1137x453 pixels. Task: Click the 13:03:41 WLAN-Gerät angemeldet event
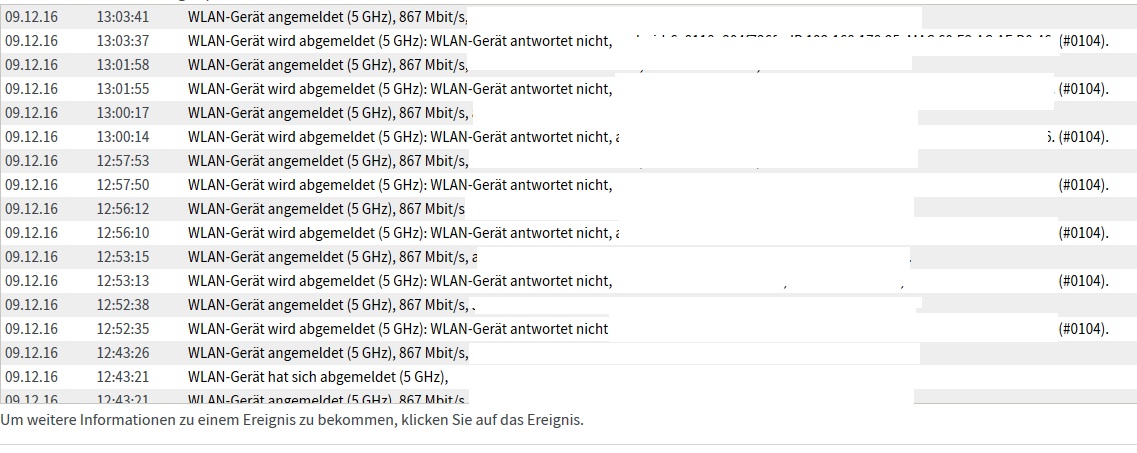pos(327,17)
